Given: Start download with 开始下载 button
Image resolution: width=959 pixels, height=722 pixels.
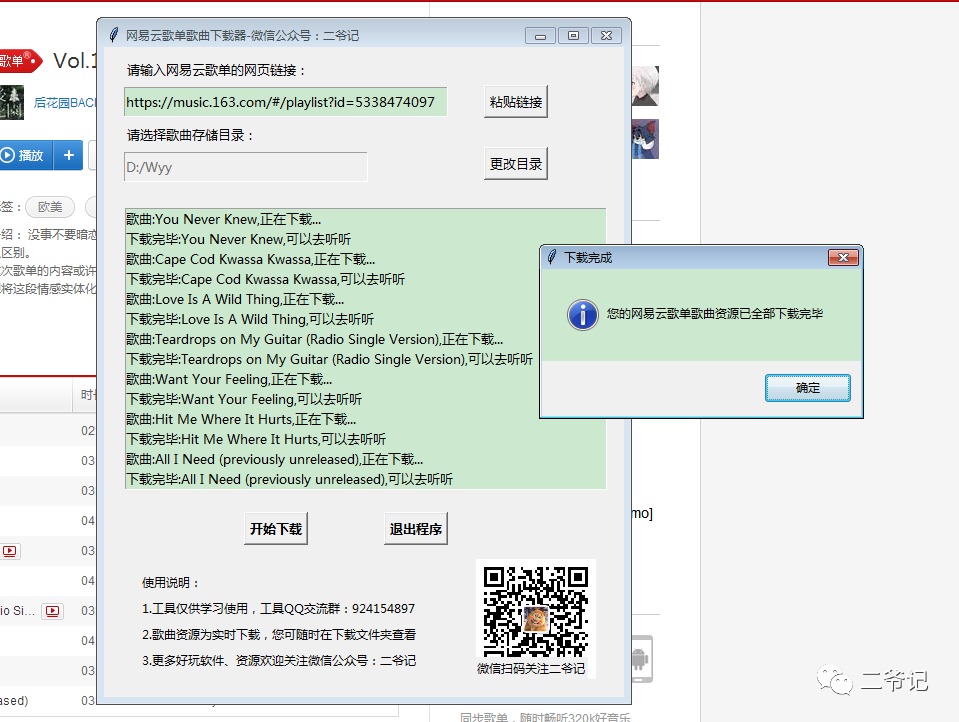Looking at the screenshot, I should pyautogui.click(x=276, y=529).
